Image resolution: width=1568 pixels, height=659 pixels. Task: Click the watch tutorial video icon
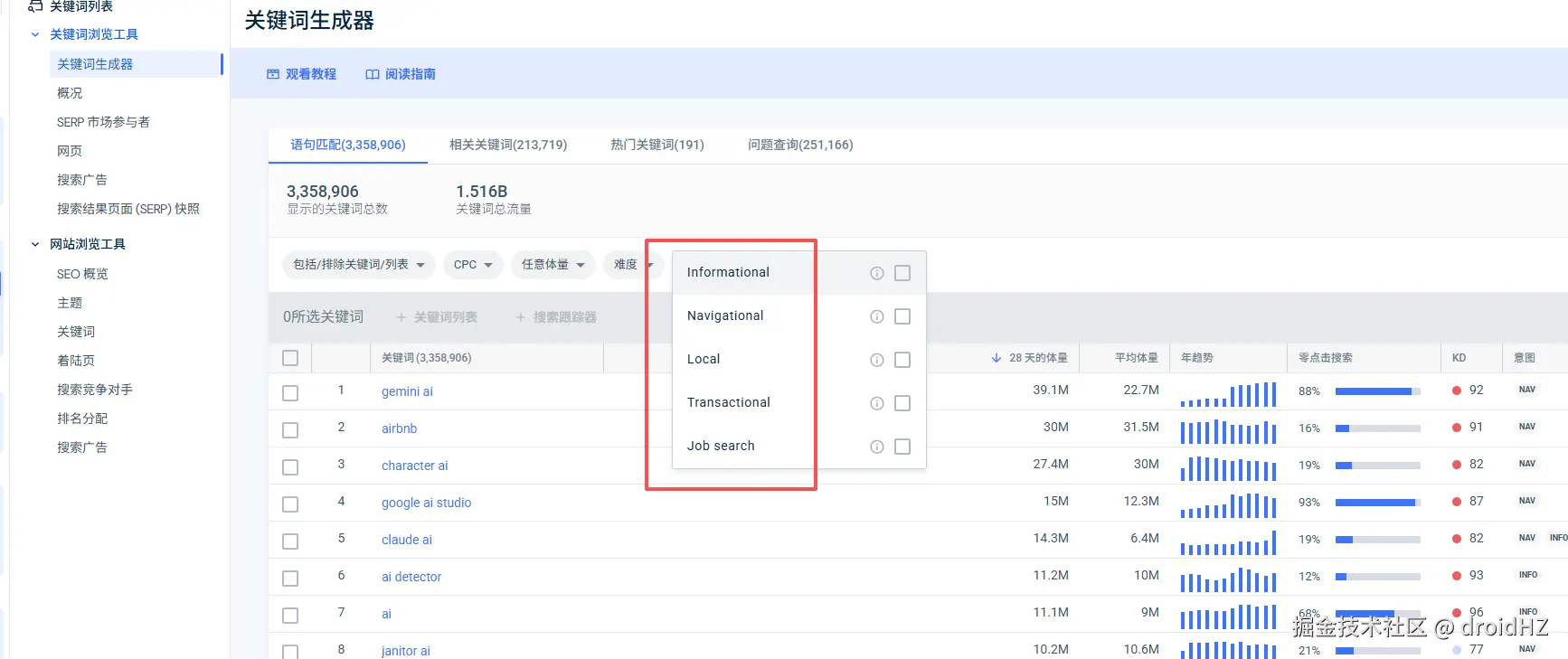pyautogui.click(x=273, y=74)
